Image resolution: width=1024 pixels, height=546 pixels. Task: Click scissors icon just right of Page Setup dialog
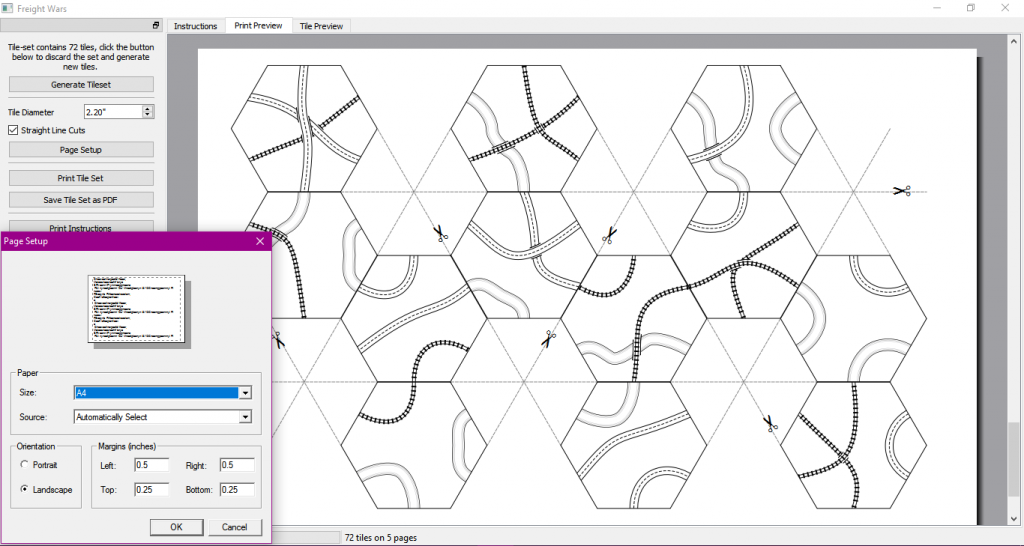pos(278,340)
